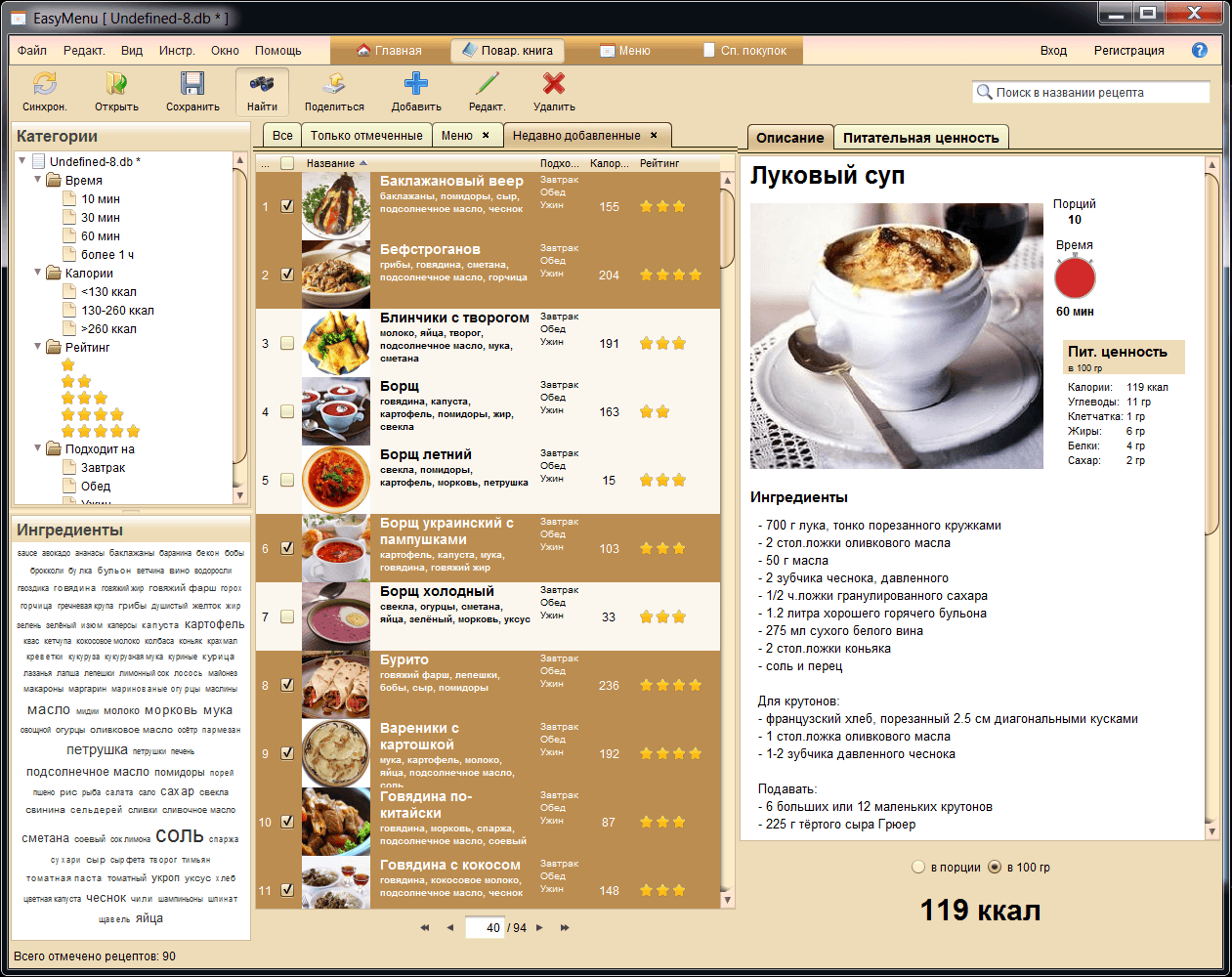Filter by four-star rating
1232x977 pixels.
click(93, 415)
